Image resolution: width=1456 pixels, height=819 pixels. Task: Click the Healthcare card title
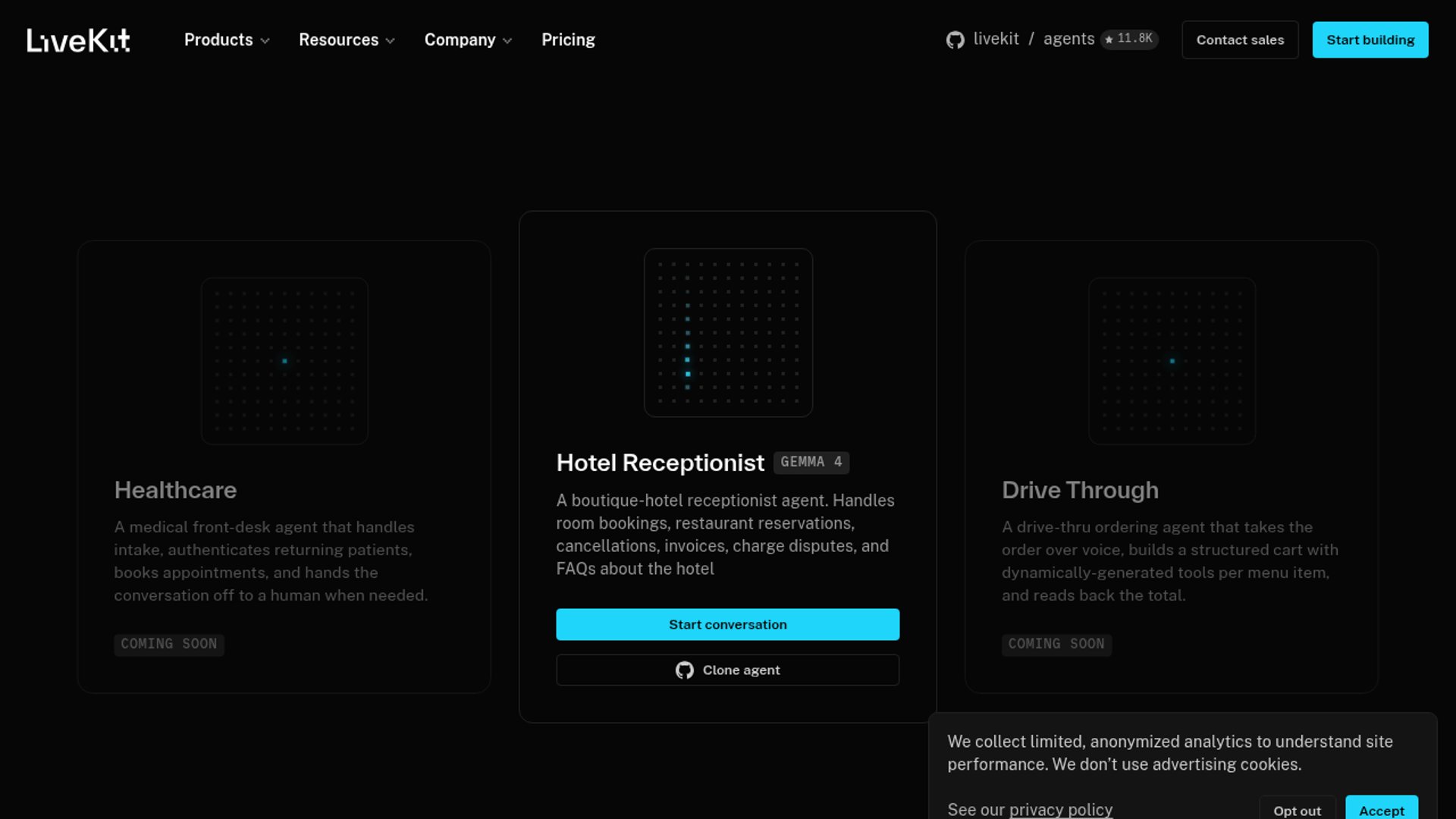click(x=175, y=491)
